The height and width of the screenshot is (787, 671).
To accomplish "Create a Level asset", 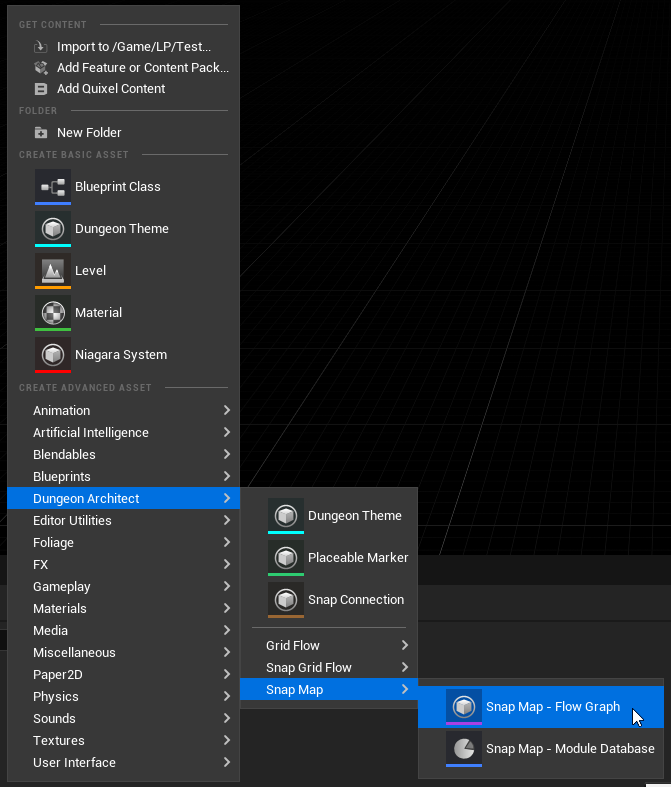I will coord(123,271).
